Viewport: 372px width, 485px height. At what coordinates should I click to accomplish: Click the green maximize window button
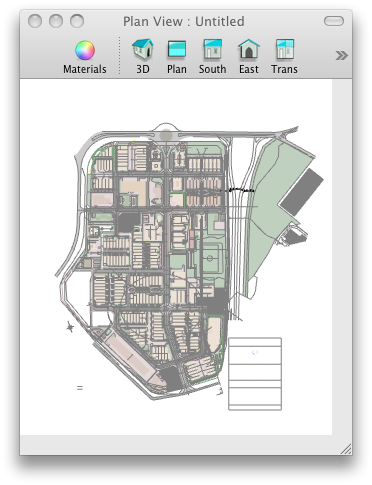point(77,21)
